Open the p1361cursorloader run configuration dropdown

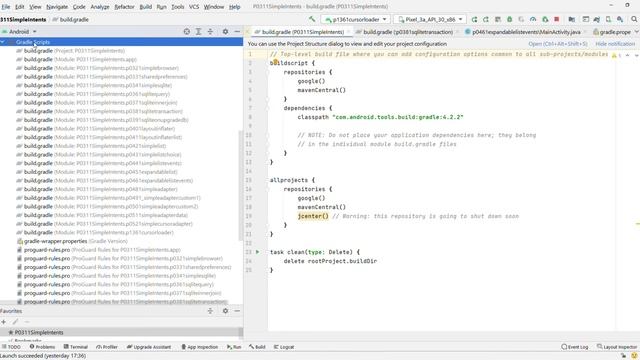coord(356,19)
